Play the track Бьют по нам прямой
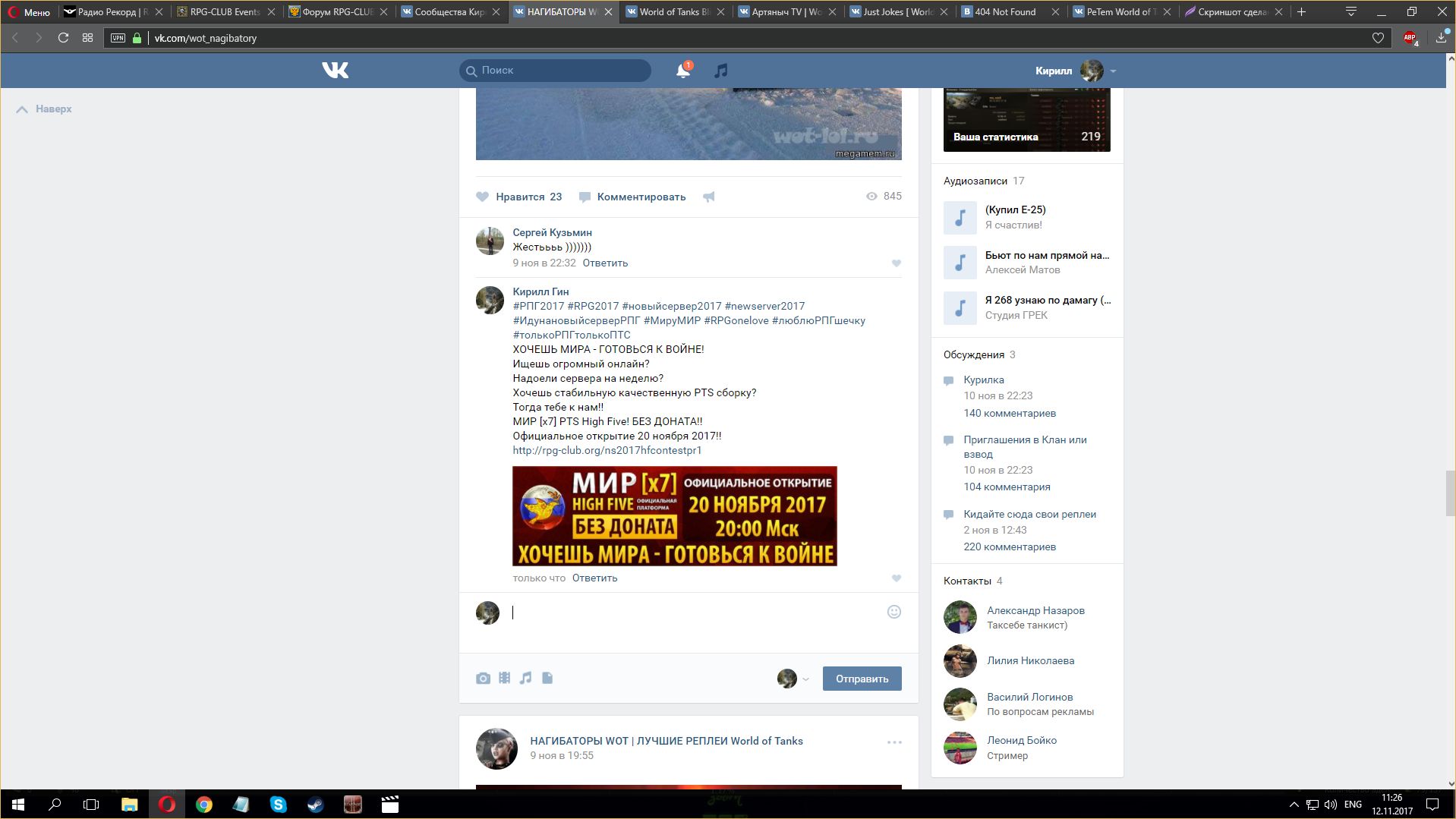This screenshot has width=1456, height=819. tap(960, 263)
